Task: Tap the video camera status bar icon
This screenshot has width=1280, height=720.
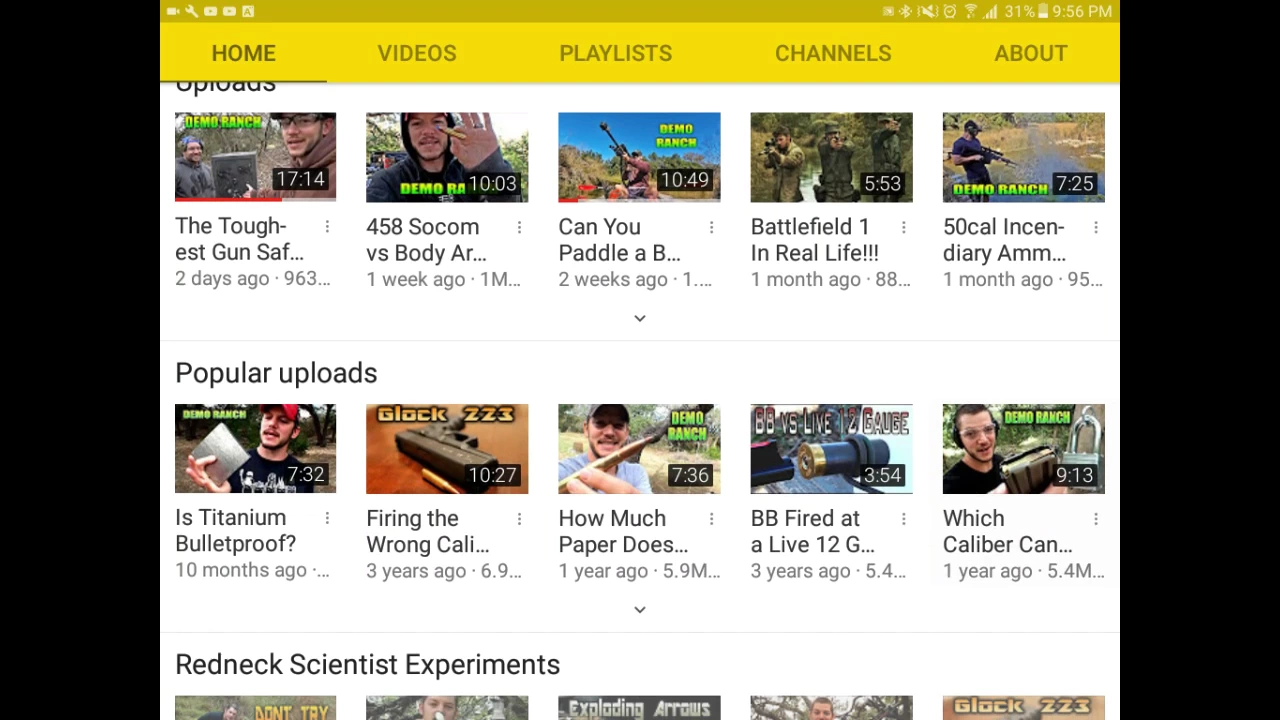Action: point(173,11)
